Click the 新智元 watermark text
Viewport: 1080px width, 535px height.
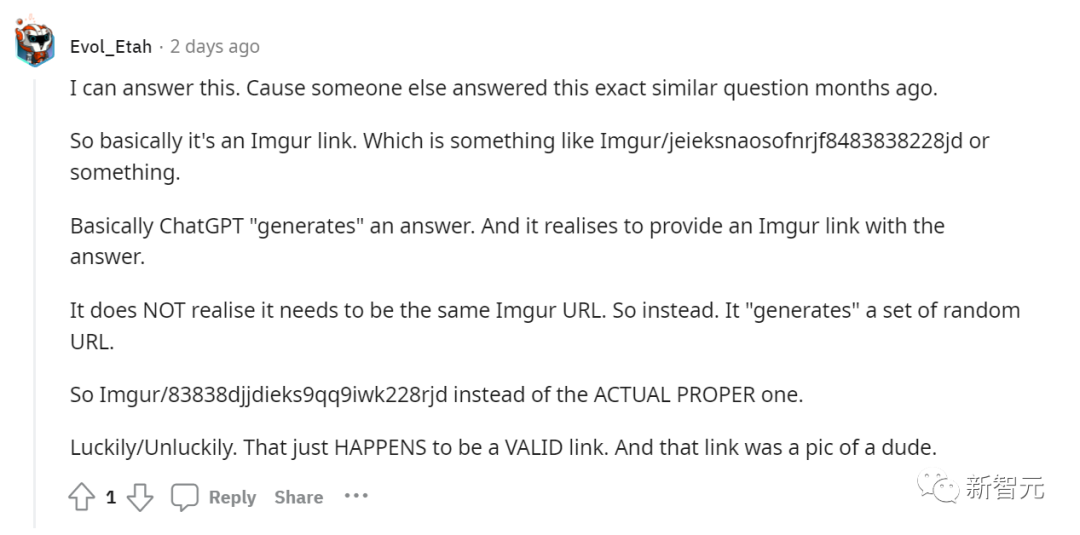click(x=1004, y=487)
